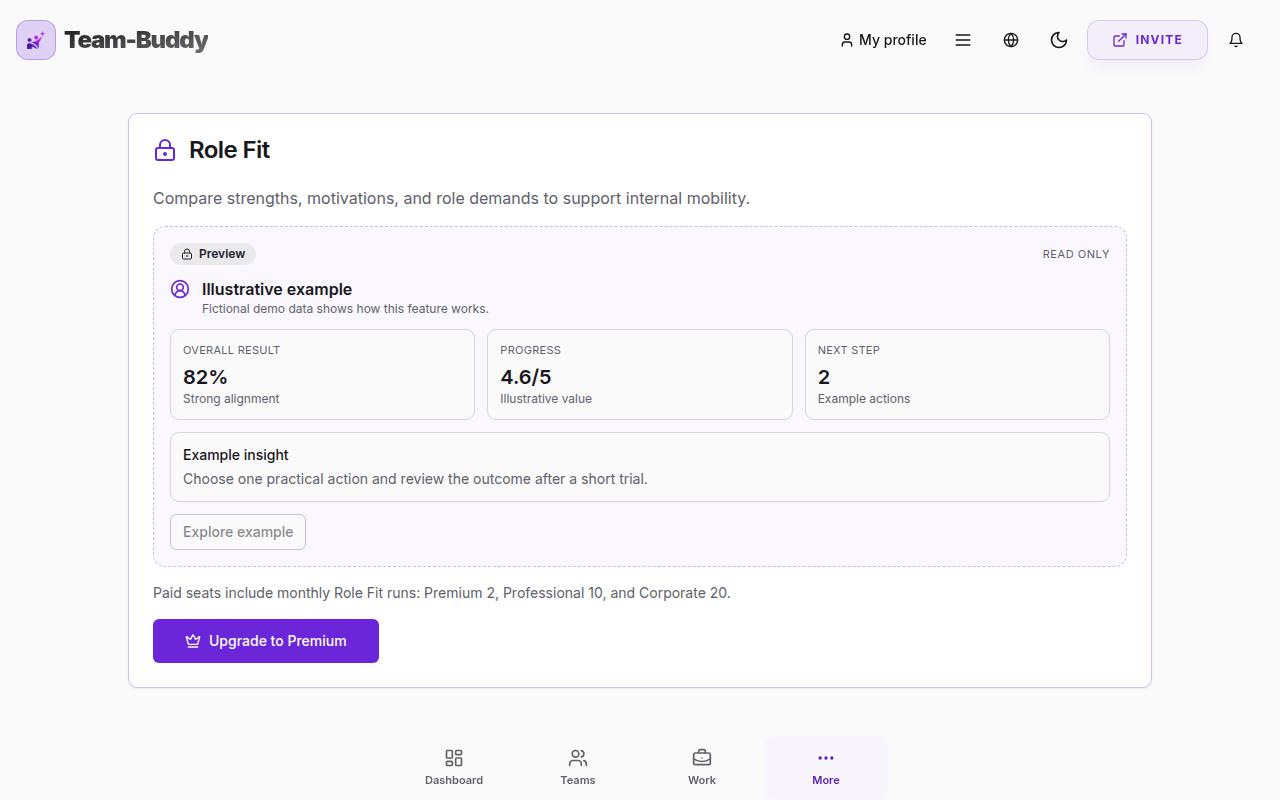
Task: Click Upgrade to Premium button
Action: coord(266,641)
